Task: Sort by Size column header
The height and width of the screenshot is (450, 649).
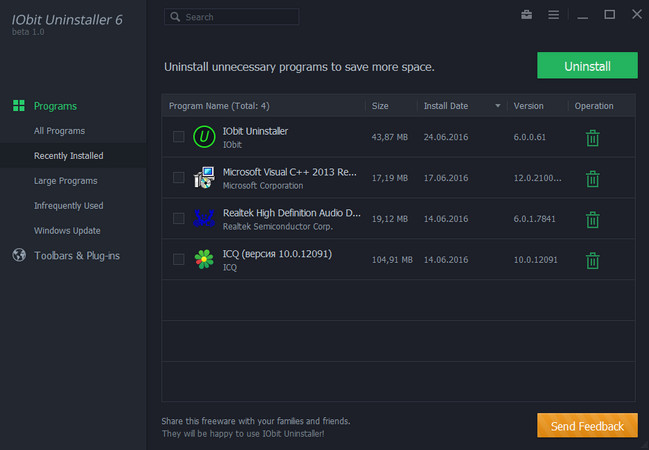Action: click(380, 106)
